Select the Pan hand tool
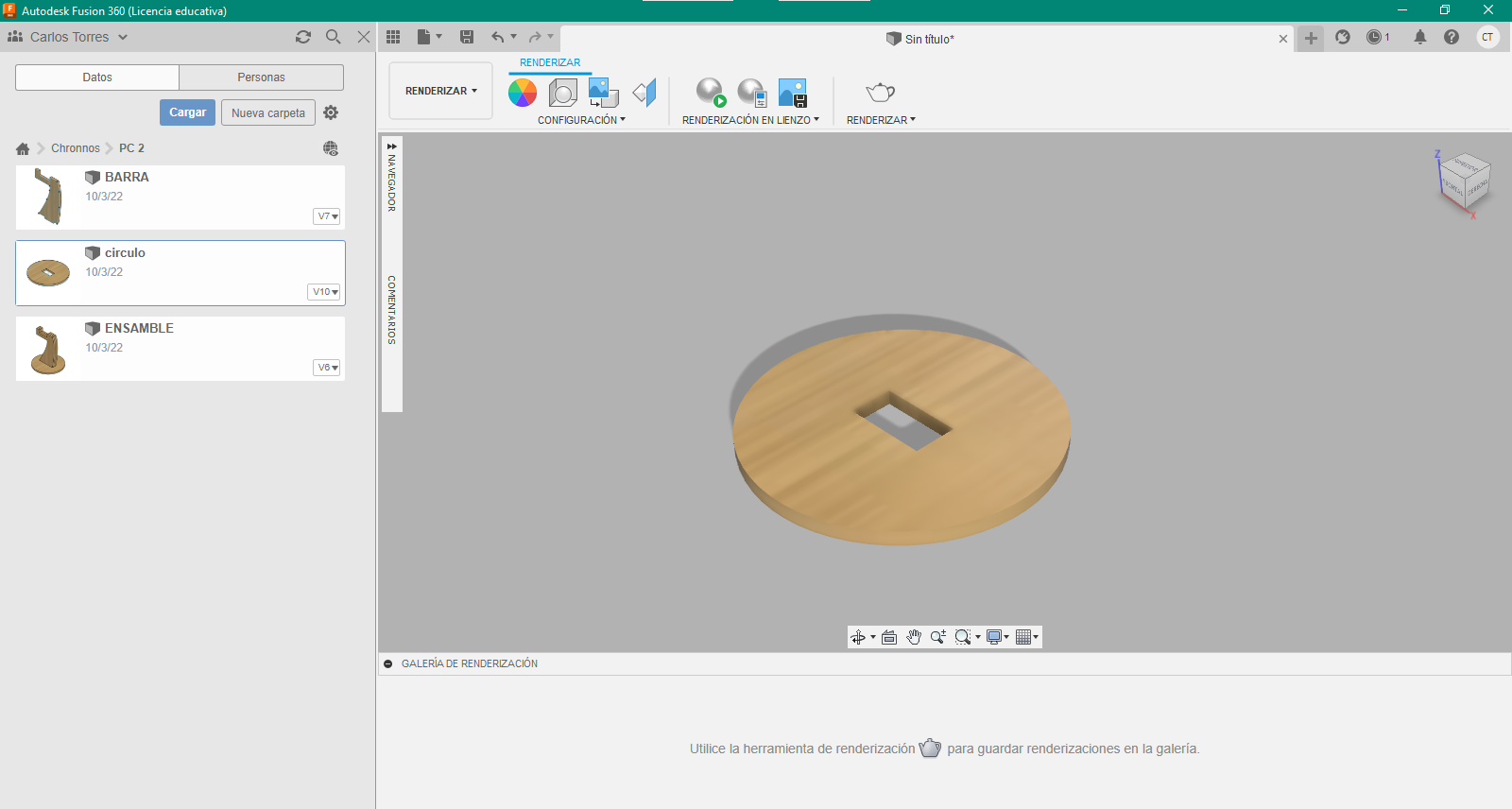This screenshot has height=809, width=1512. click(x=914, y=637)
